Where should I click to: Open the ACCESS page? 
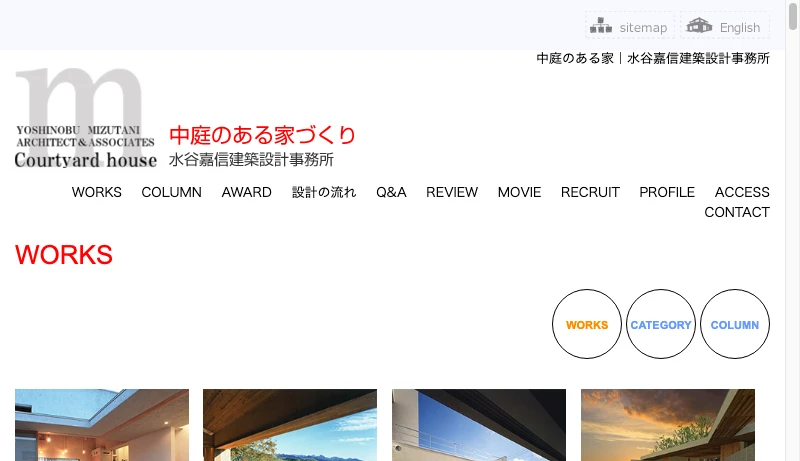pos(742,192)
